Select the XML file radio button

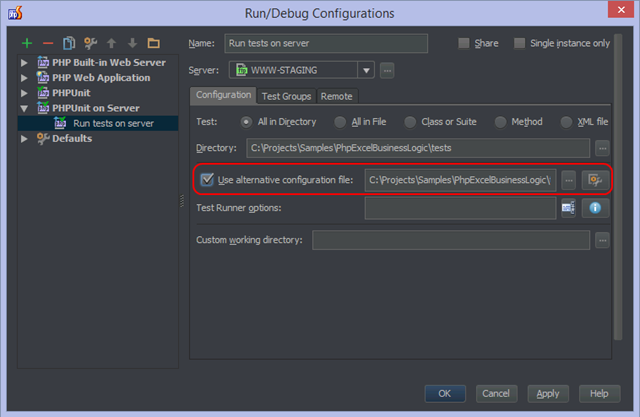pos(566,122)
